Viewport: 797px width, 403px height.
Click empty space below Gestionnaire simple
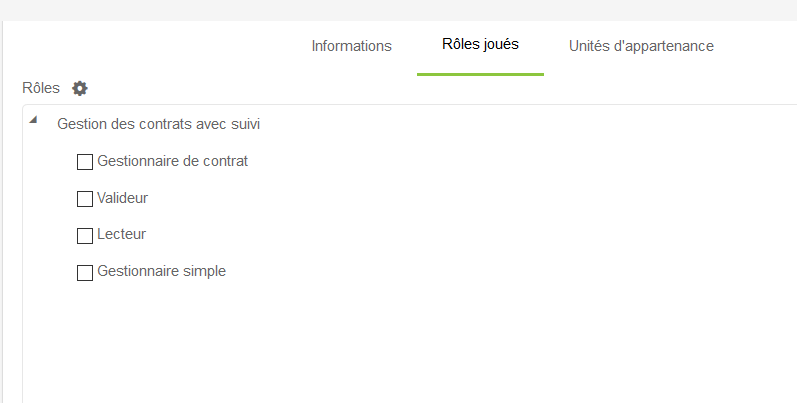[300, 340]
